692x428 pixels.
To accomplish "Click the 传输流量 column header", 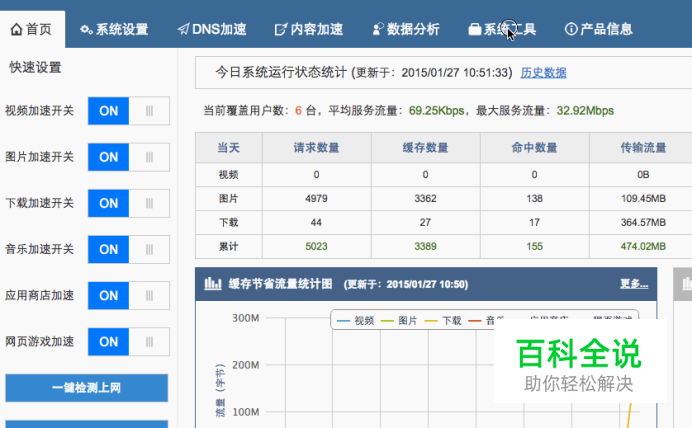I will (x=643, y=148).
